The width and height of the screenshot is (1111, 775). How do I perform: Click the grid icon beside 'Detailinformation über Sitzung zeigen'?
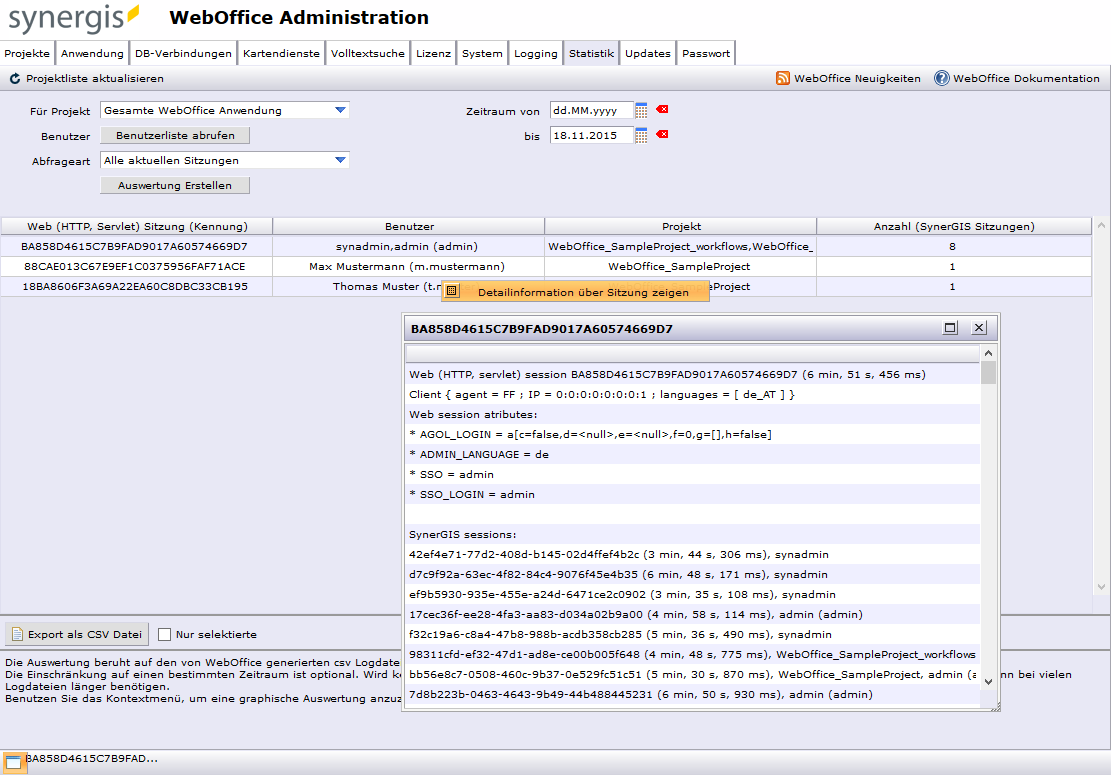pos(453,291)
